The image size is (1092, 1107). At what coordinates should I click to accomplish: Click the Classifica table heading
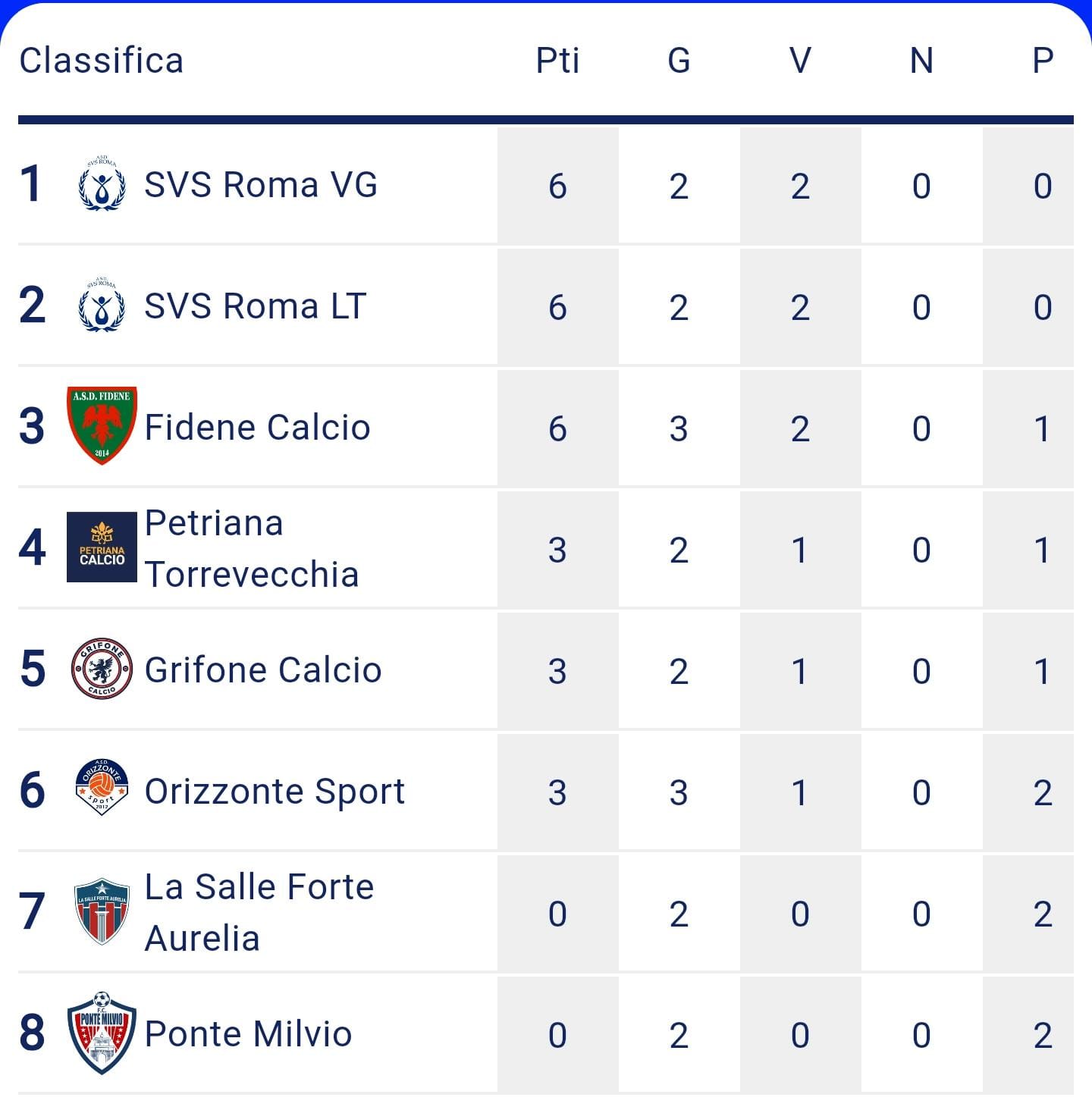click(102, 61)
